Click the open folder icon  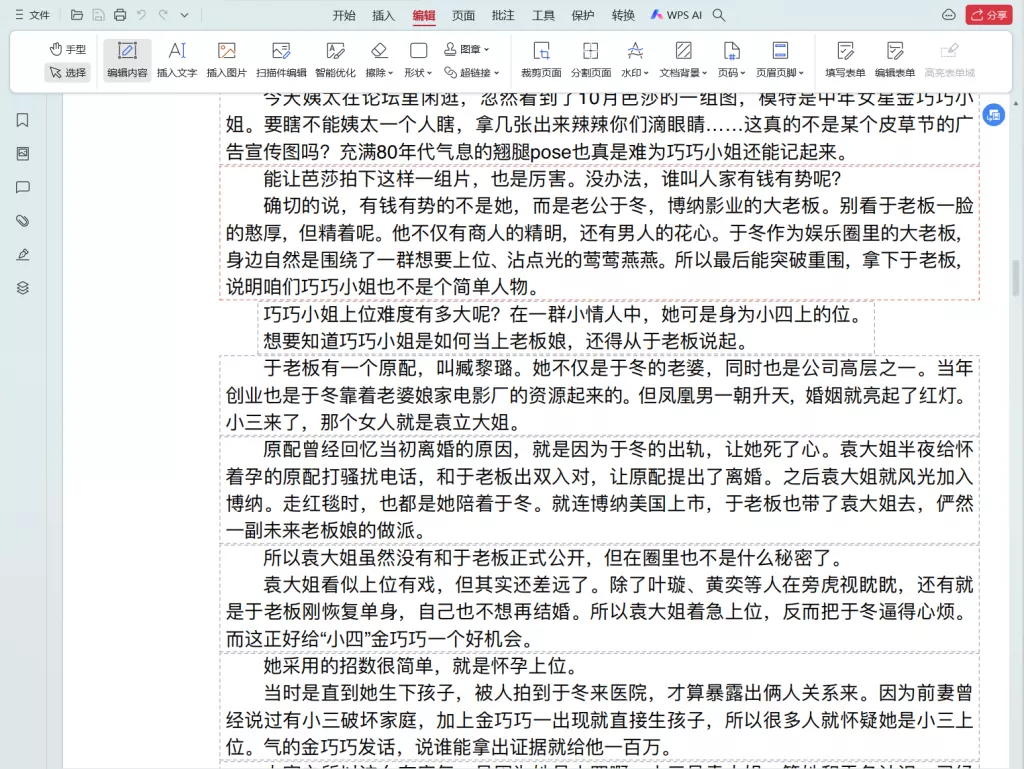(76, 15)
